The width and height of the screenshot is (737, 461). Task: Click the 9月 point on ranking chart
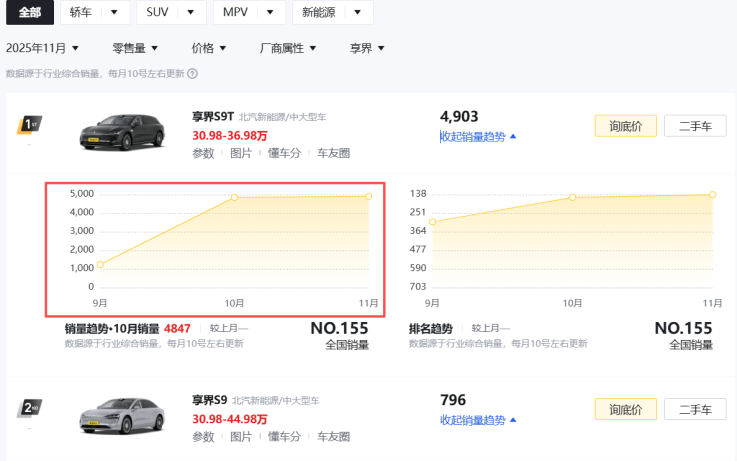coord(432,222)
